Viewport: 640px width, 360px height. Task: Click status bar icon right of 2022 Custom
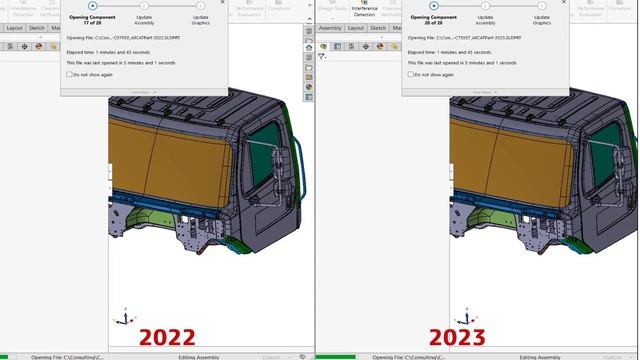click(302, 357)
